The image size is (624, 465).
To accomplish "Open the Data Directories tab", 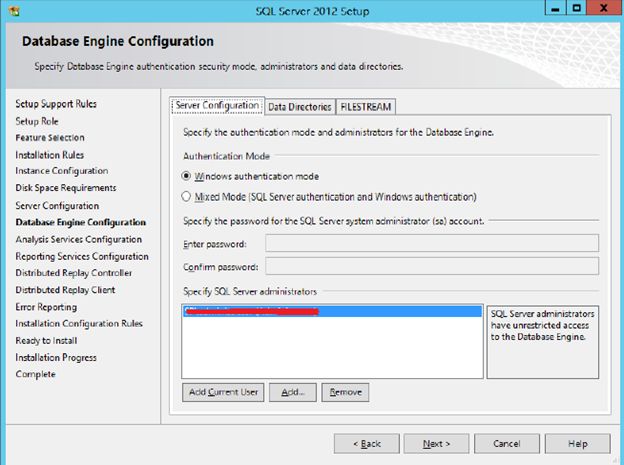I will point(300,107).
